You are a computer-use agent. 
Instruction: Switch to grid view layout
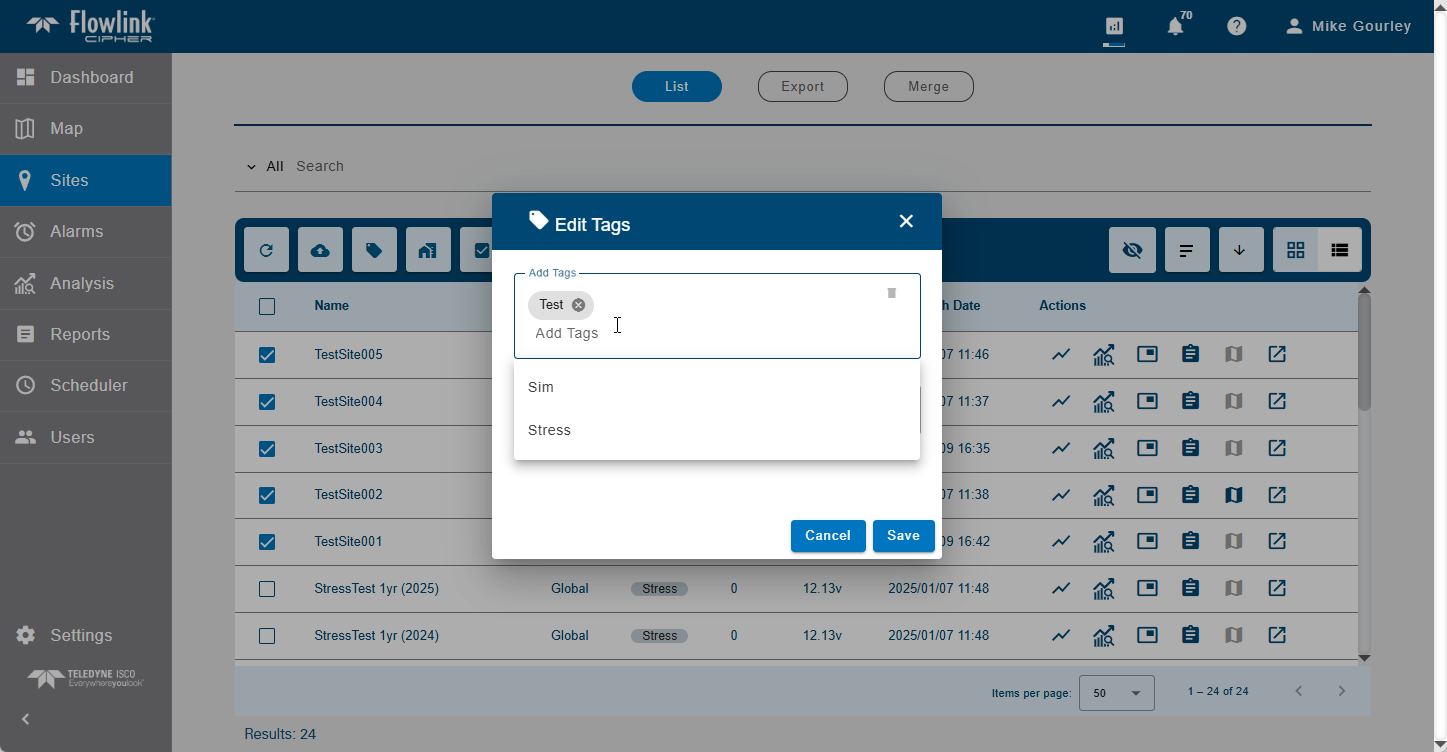pyautogui.click(x=1295, y=250)
